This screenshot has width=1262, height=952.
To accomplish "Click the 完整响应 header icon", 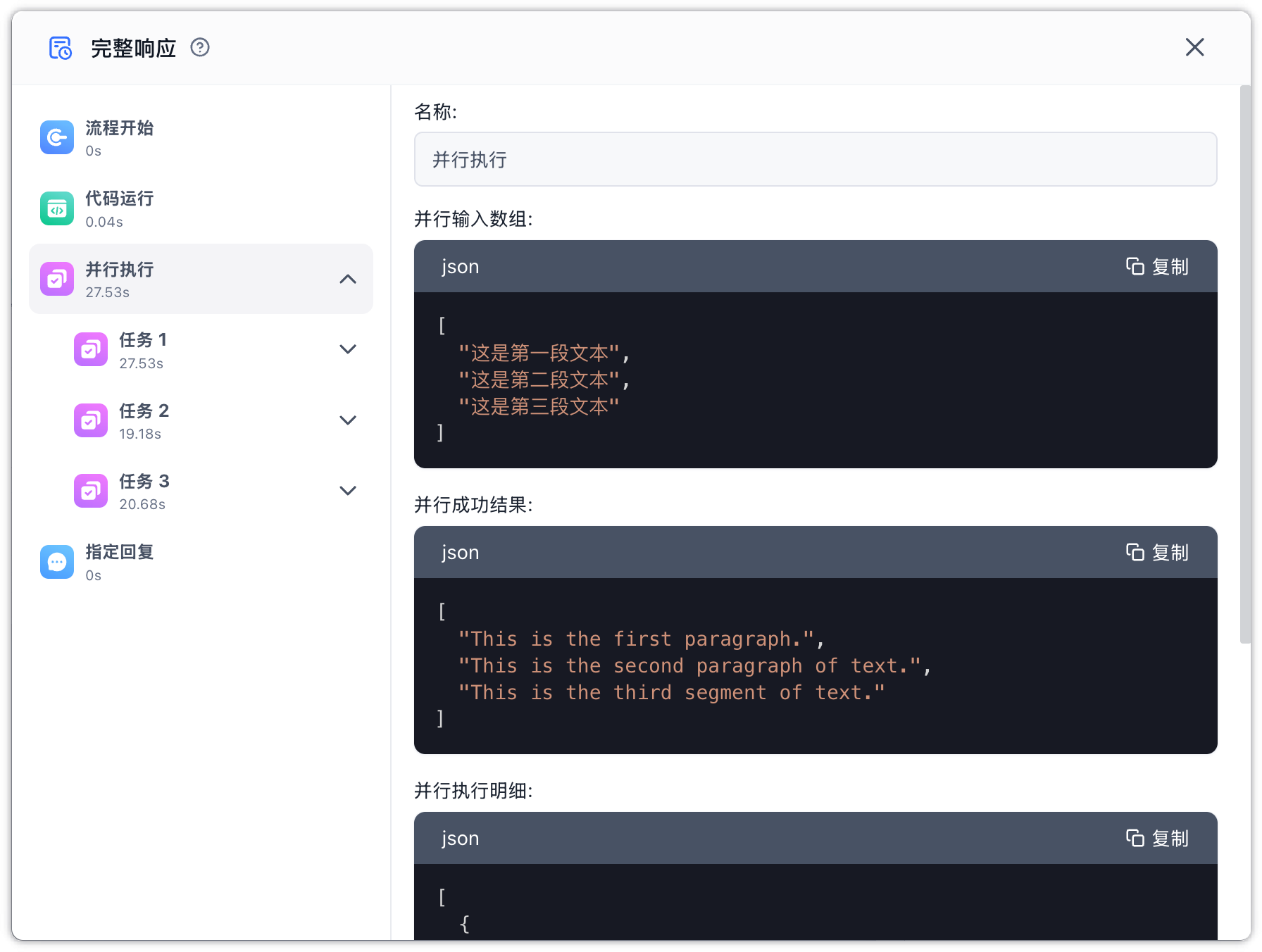I will pos(61,48).
